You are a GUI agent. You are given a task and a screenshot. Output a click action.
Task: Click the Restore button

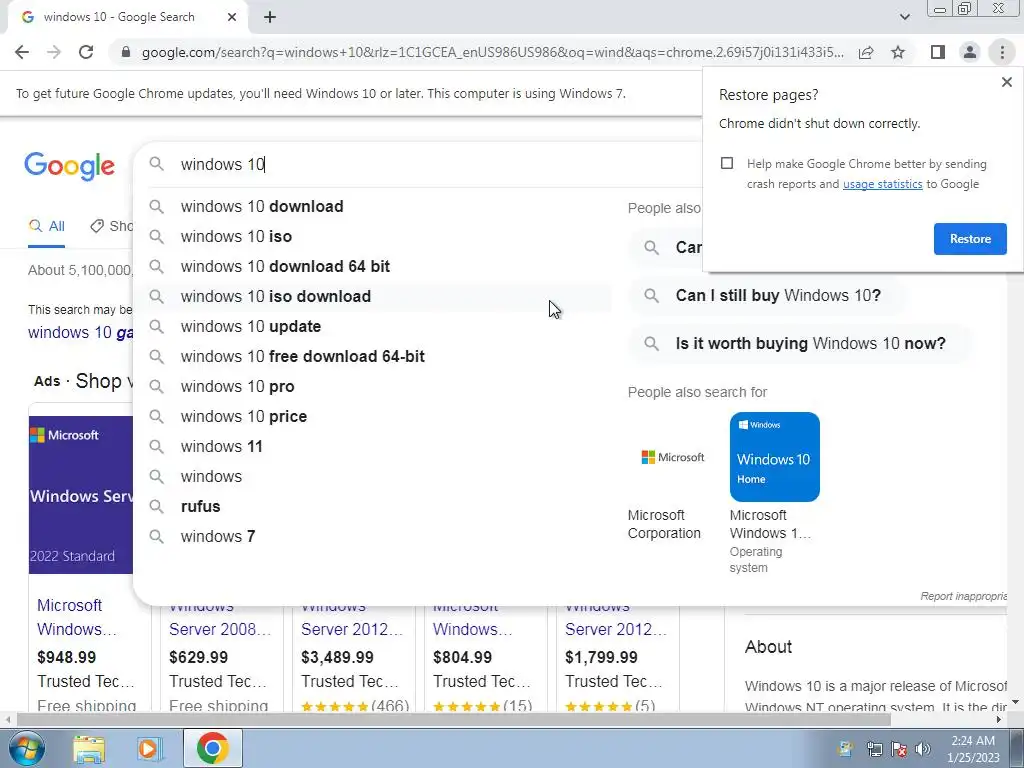coord(970,239)
